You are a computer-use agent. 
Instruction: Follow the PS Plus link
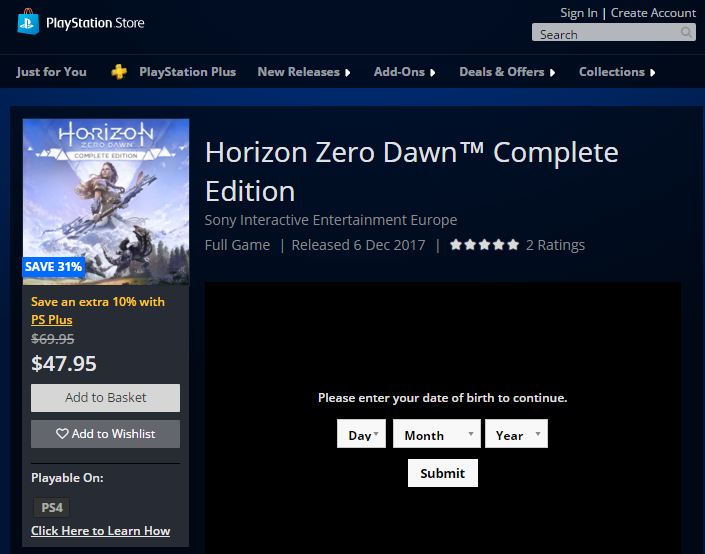52,320
